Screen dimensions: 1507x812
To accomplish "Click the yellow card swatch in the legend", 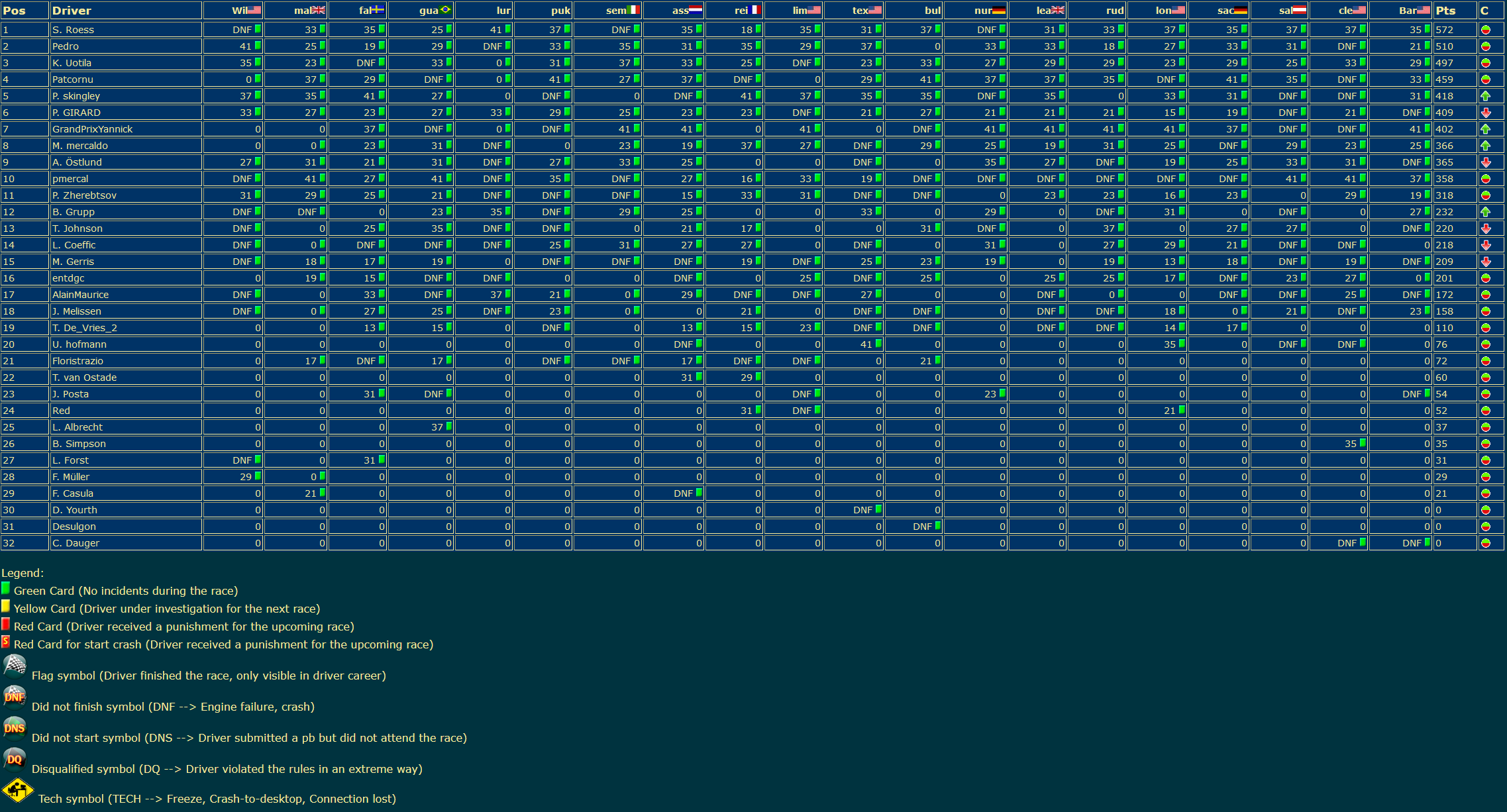I will (5, 606).
